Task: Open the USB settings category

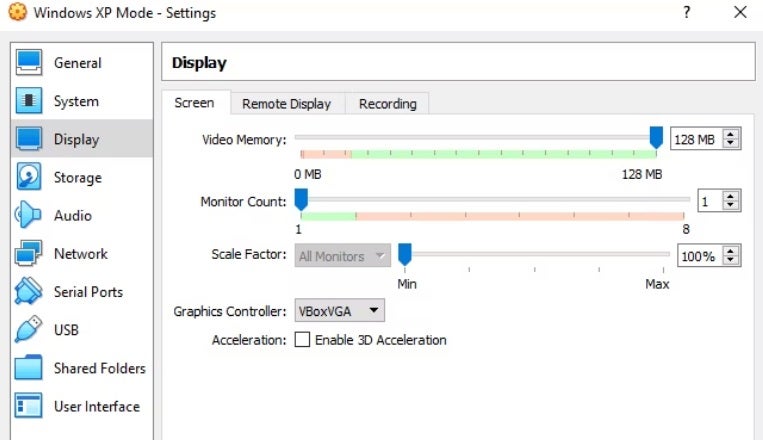Action: click(x=82, y=330)
